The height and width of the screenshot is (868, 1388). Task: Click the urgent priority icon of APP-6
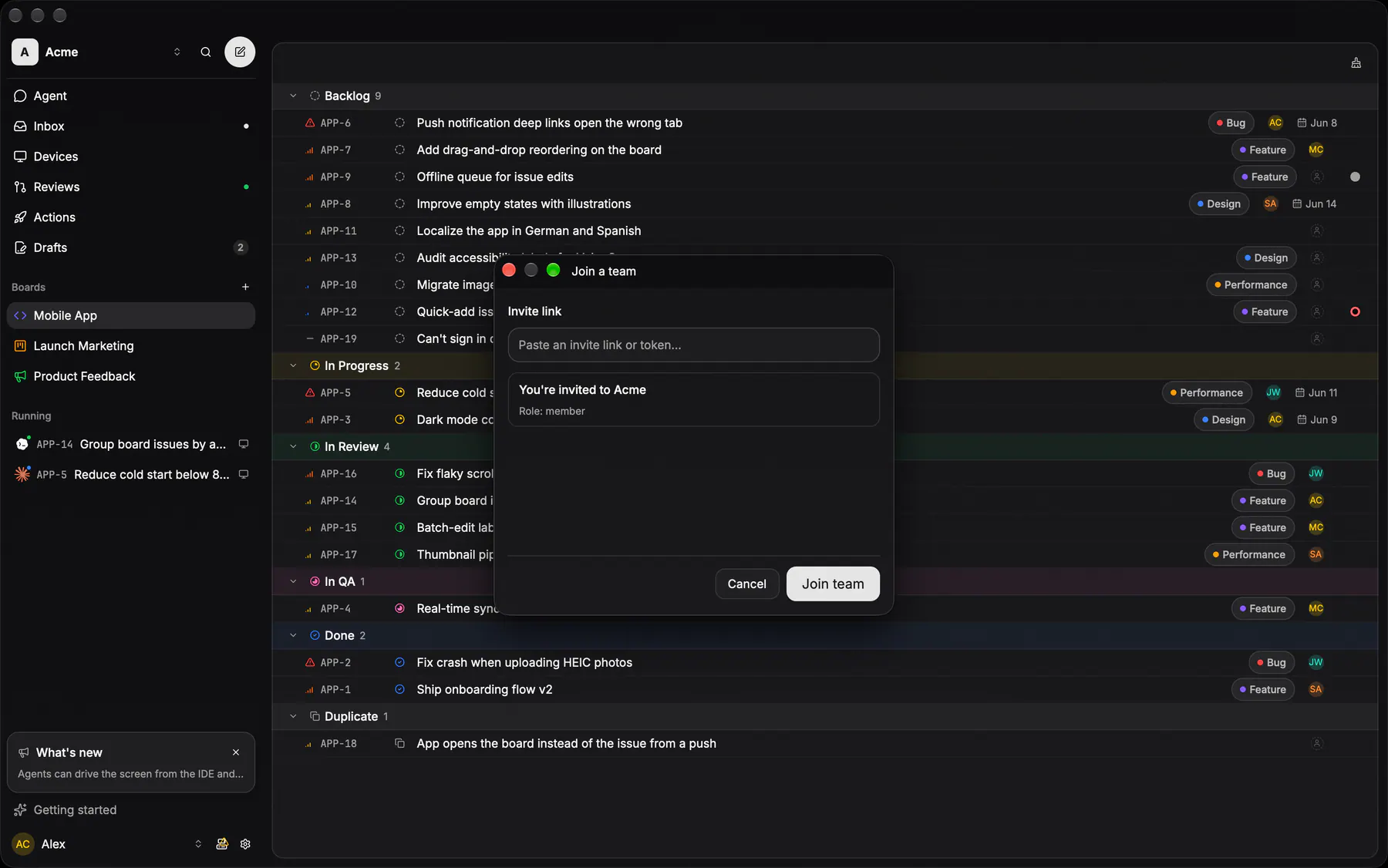[x=310, y=123]
